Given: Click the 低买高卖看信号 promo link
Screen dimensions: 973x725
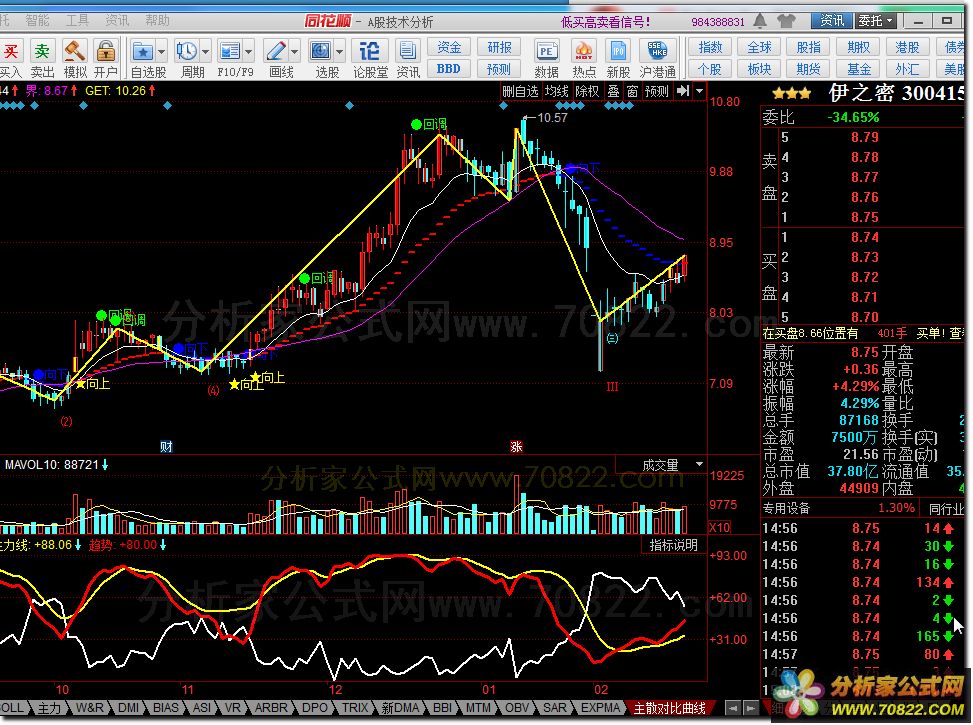Looking at the screenshot, I should 605,22.
